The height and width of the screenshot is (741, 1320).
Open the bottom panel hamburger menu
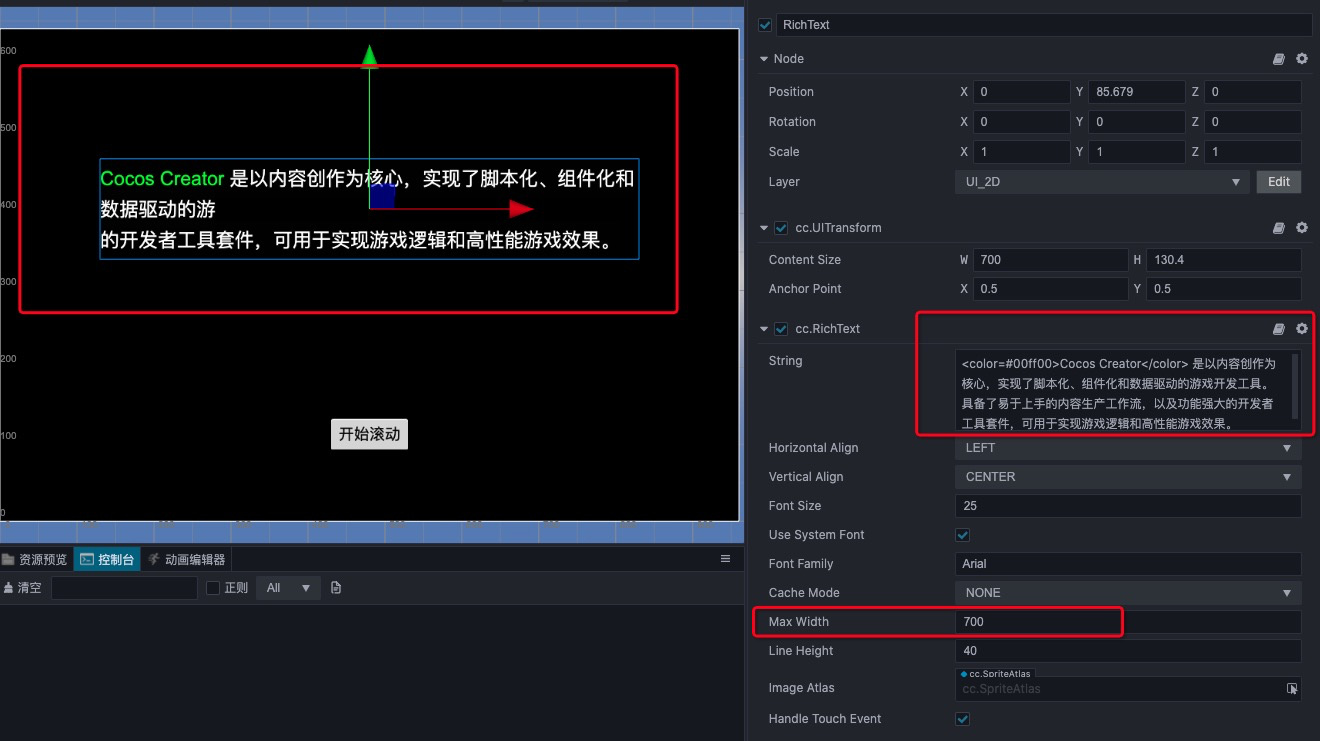point(726,559)
